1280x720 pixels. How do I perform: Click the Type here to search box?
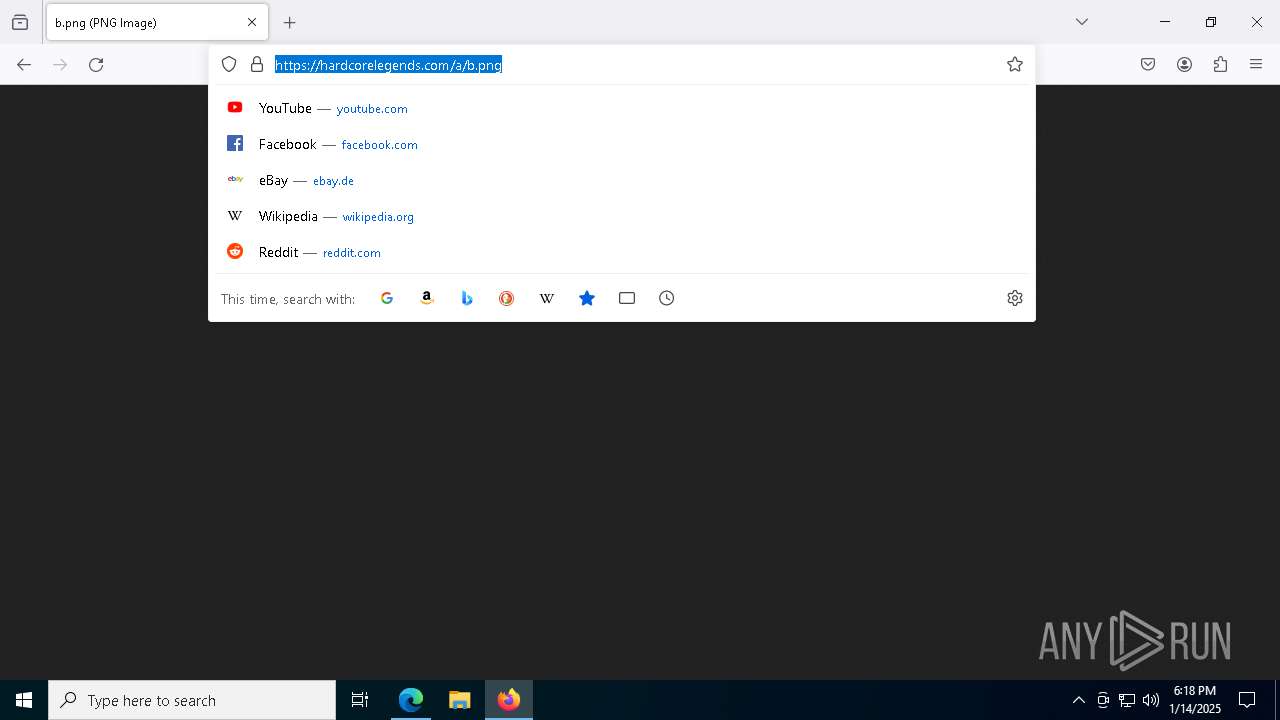click(x=192, y=700)
